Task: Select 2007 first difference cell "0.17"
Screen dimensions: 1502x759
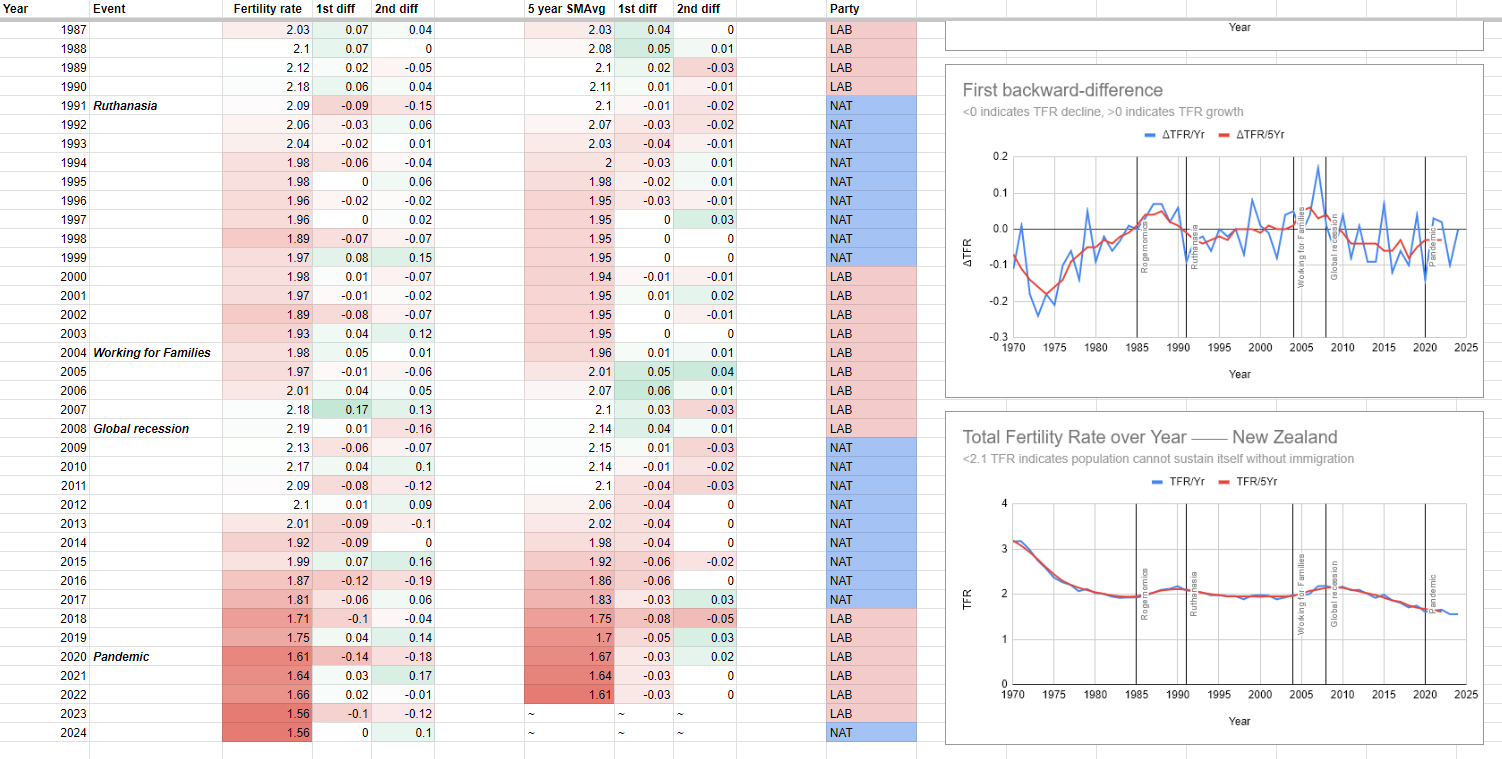Action: 341,409
